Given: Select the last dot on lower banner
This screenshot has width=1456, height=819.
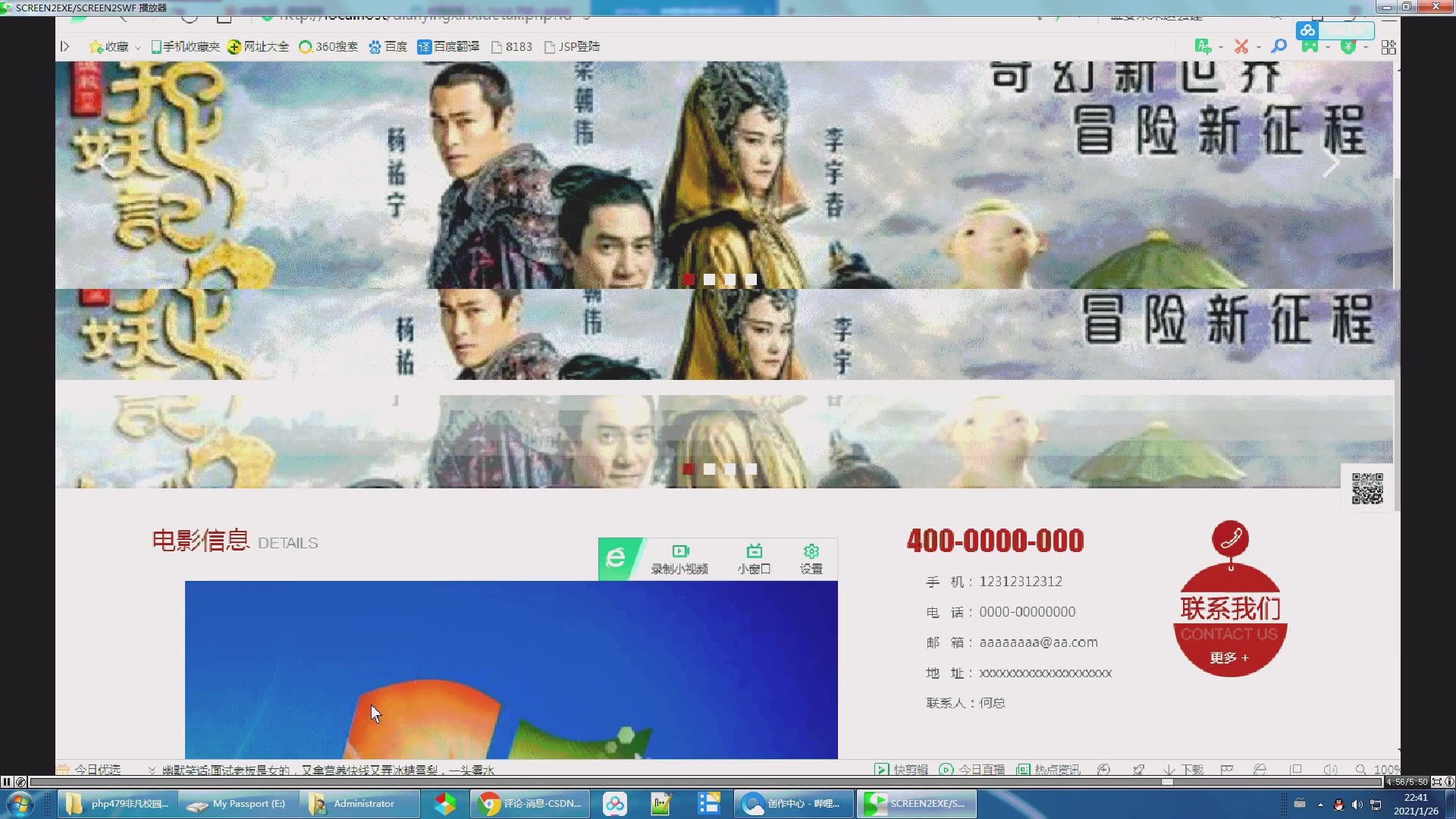Looking at the screenshot, I should 752,469.
